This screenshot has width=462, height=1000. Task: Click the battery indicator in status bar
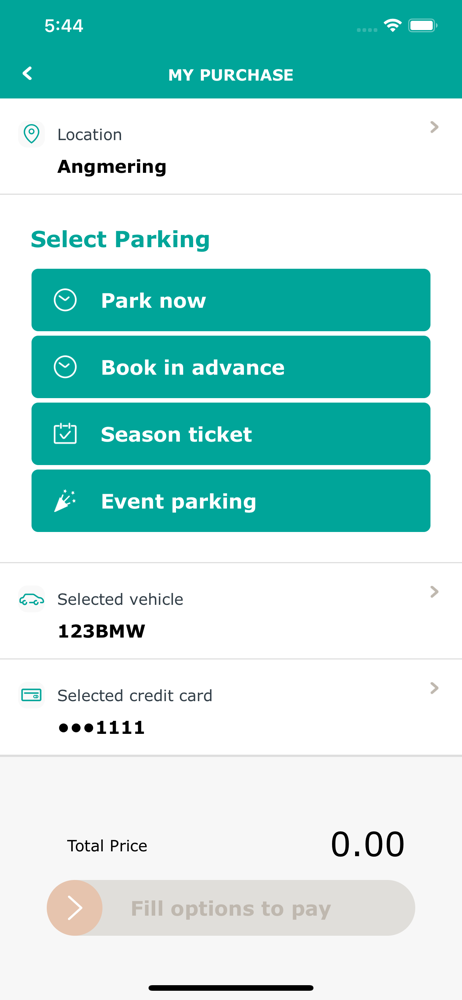tap(422, 26)
